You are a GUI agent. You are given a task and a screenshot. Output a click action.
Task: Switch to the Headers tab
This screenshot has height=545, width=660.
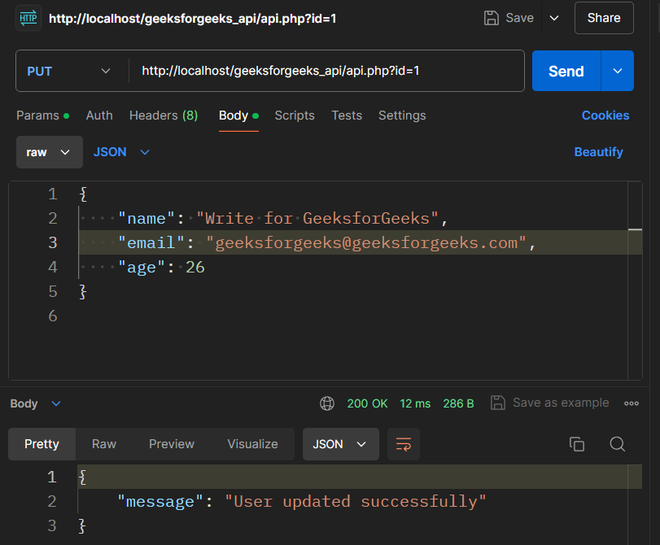tap(163, 116)
